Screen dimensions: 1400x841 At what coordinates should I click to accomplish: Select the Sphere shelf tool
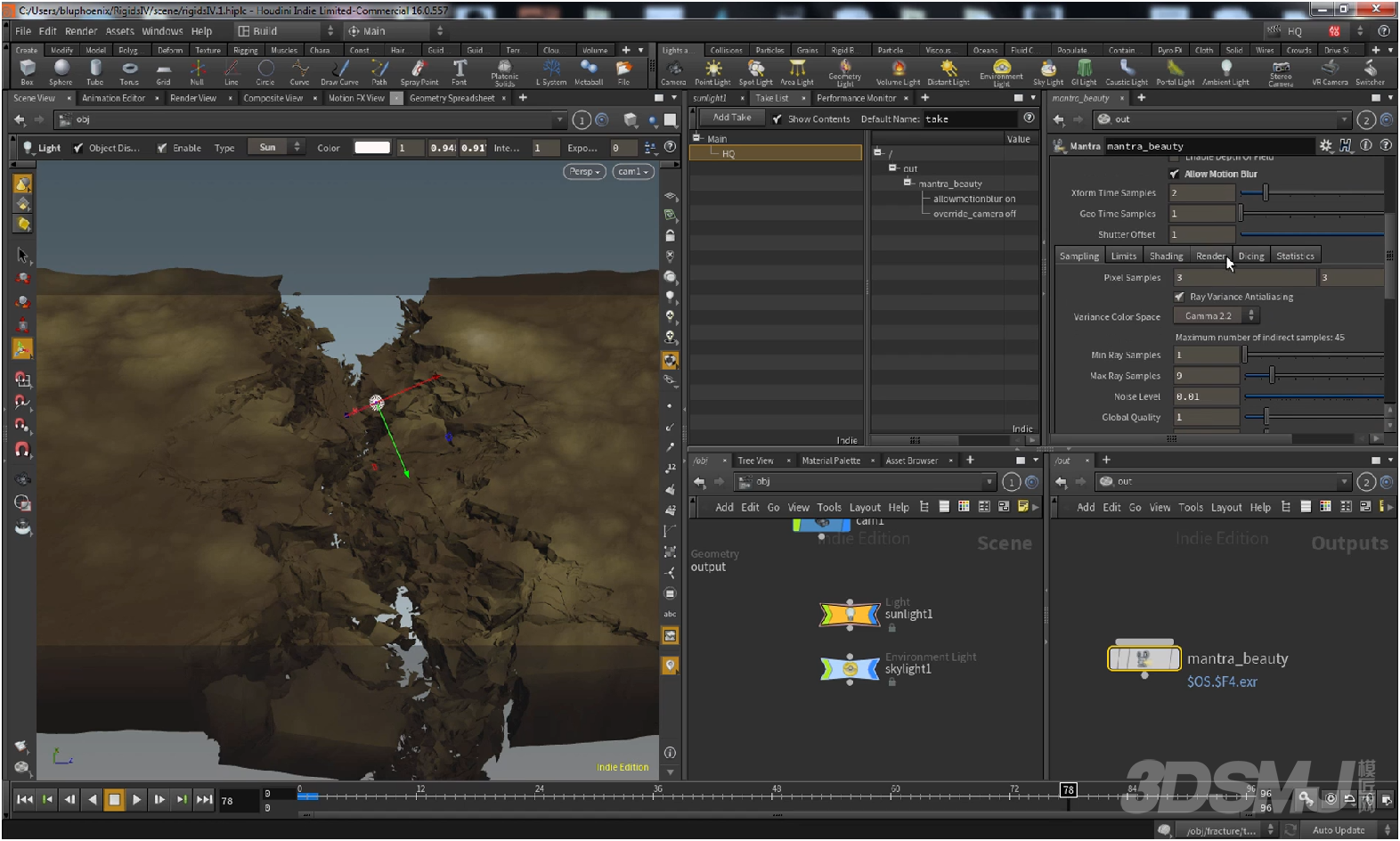point(61,71)
